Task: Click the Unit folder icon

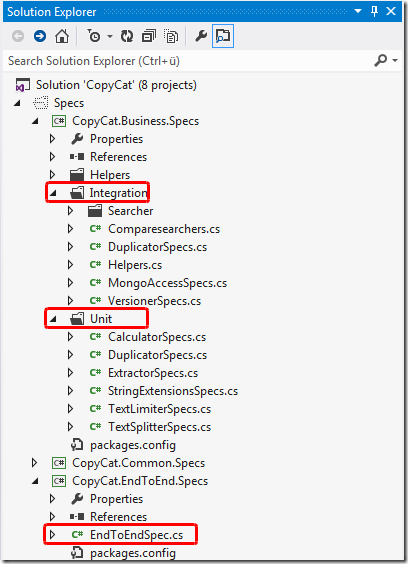Action: [77, 319]
